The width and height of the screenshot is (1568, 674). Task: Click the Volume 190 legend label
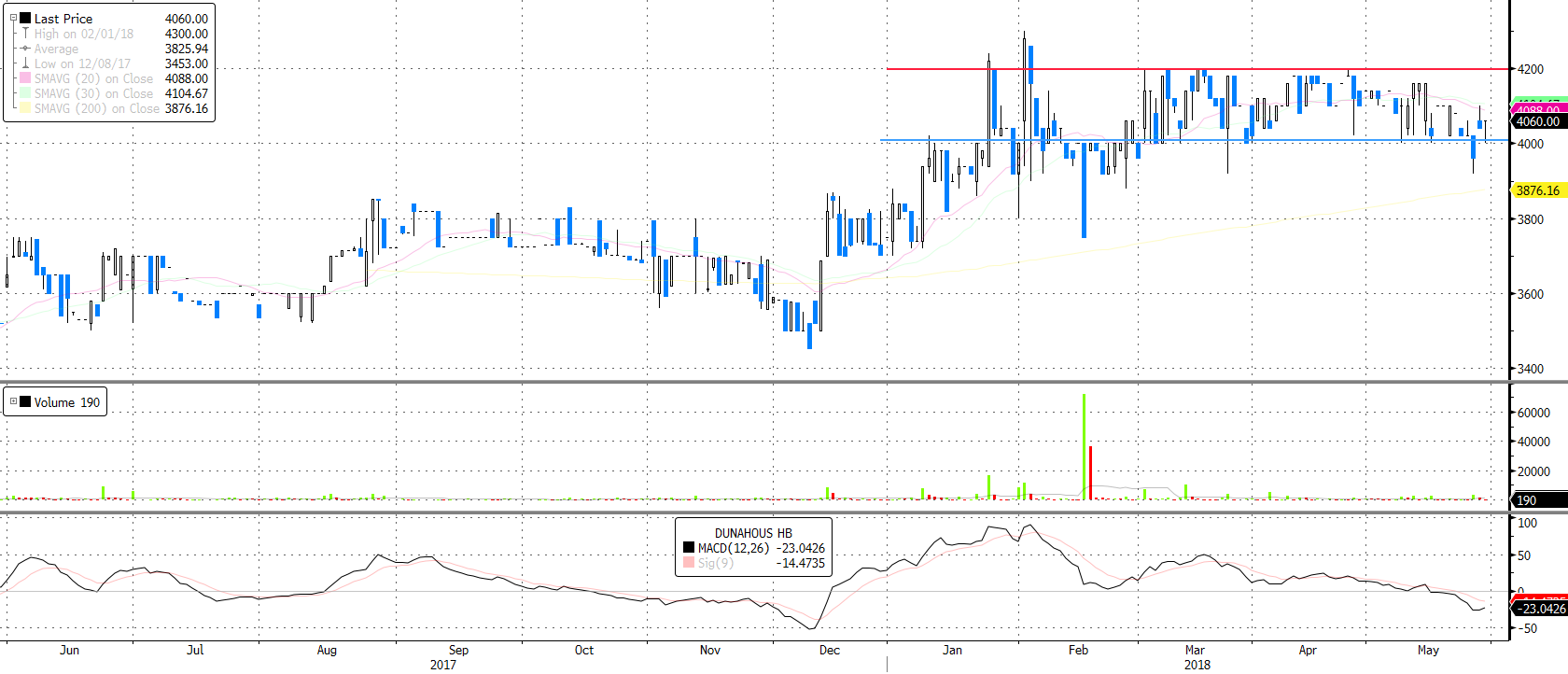click(67, 402)
